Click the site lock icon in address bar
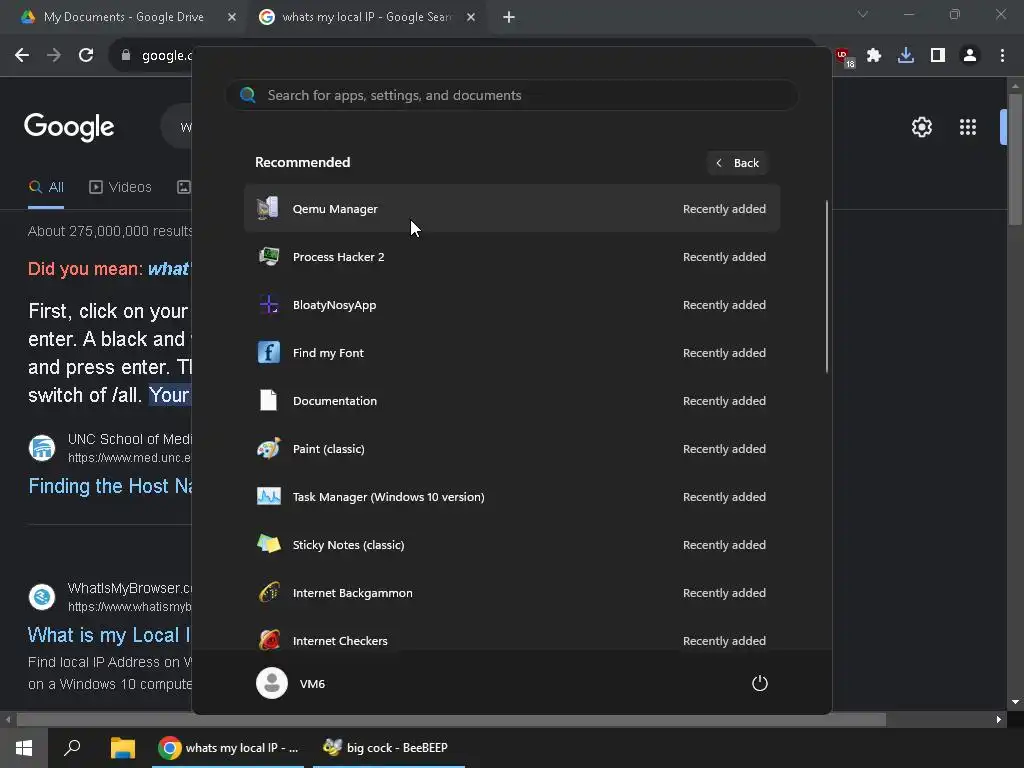 point(126,56)
